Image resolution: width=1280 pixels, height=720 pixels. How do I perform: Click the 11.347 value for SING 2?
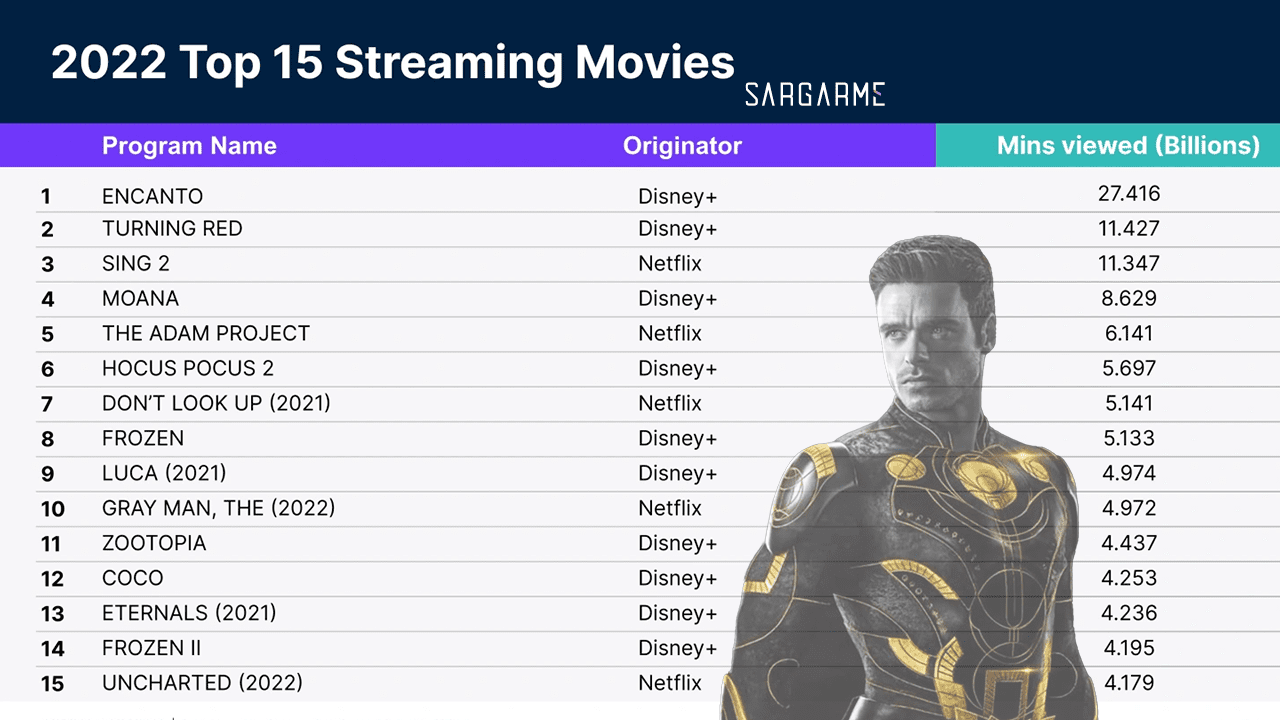coord(1129,264)
